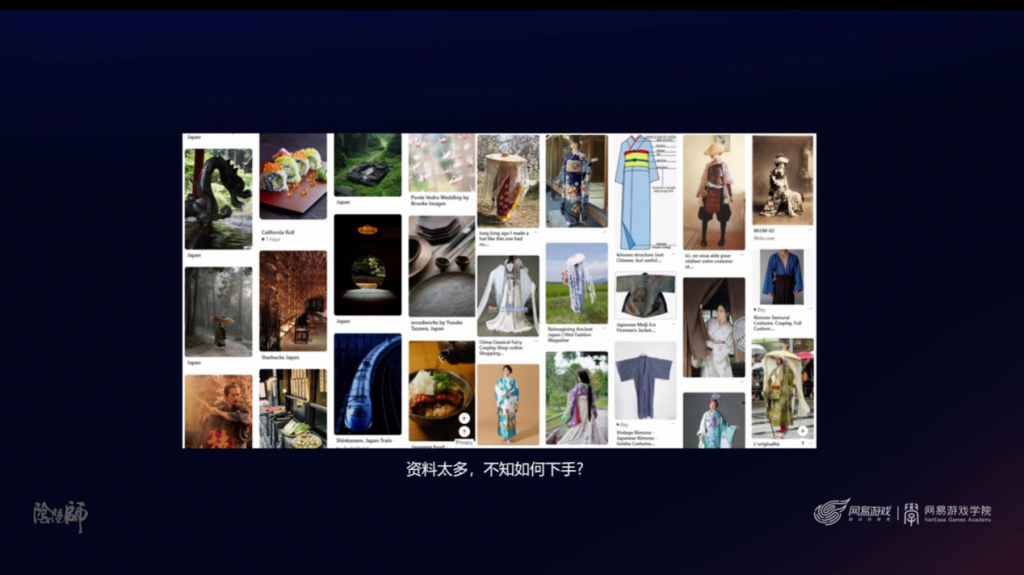Open the dragon statue pin

(x=218, y=198)
